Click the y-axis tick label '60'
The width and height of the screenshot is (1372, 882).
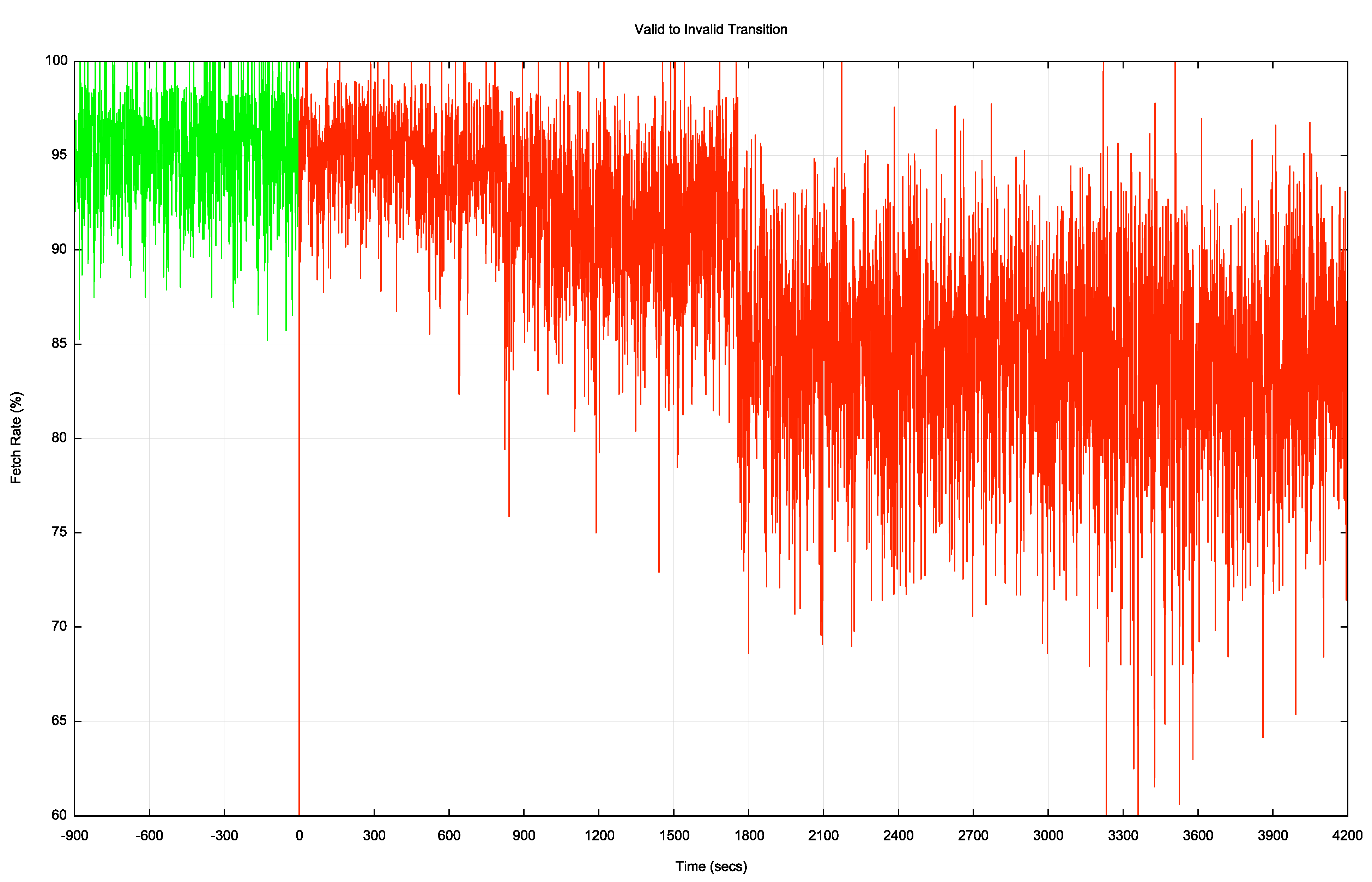(59, 815)
